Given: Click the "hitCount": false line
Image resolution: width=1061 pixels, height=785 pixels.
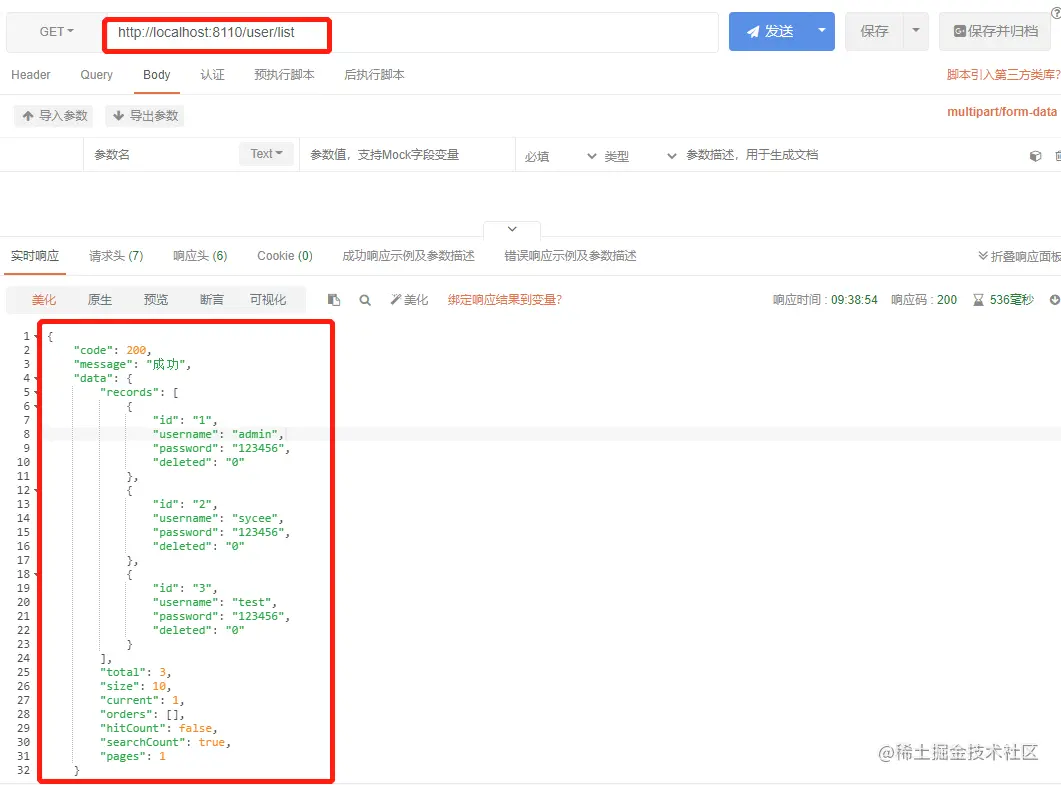Looking at the screenshot, I should pos(158,728).
